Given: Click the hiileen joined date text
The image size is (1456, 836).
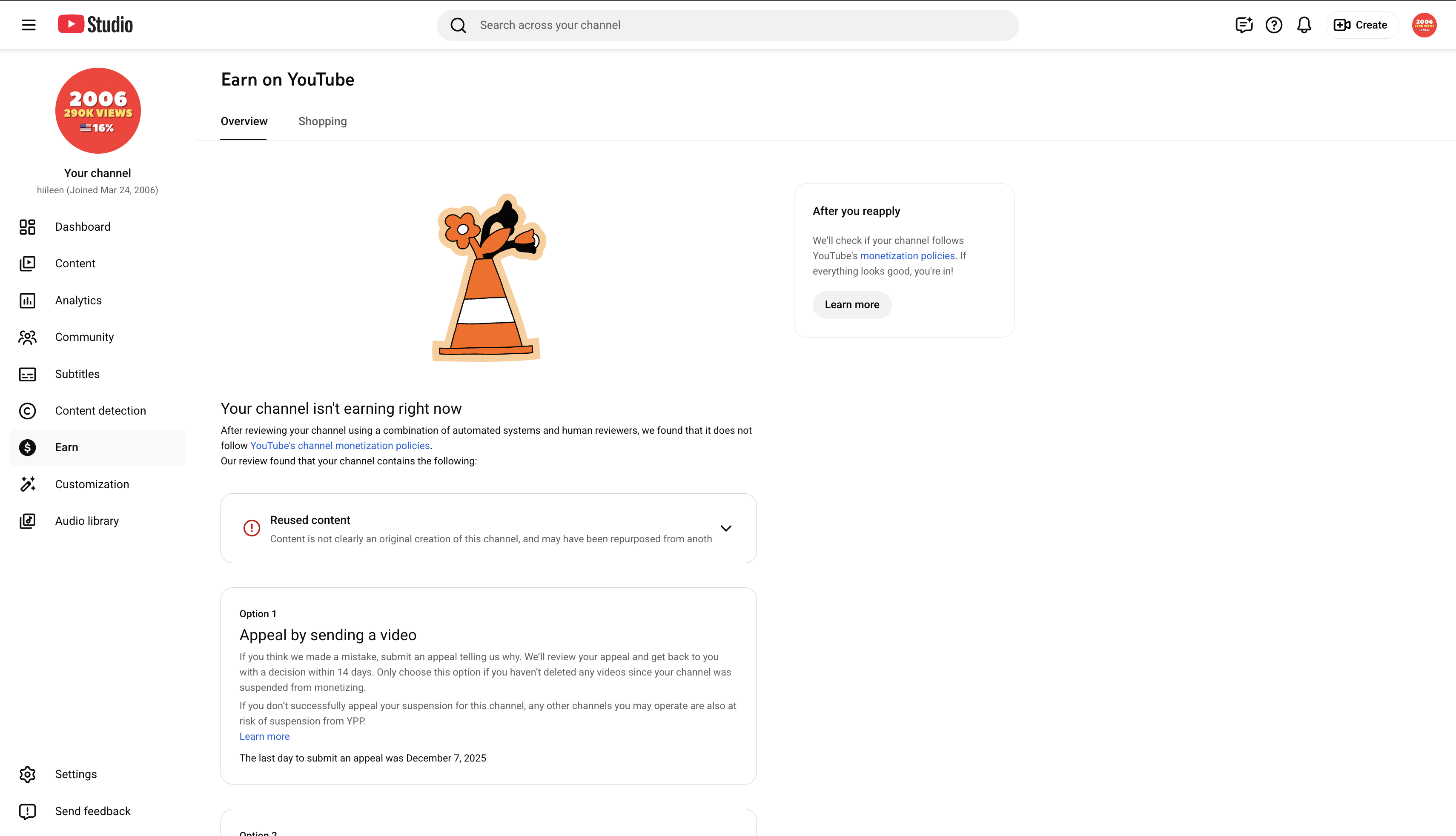Looking at the screenshot, I should 97,190.
